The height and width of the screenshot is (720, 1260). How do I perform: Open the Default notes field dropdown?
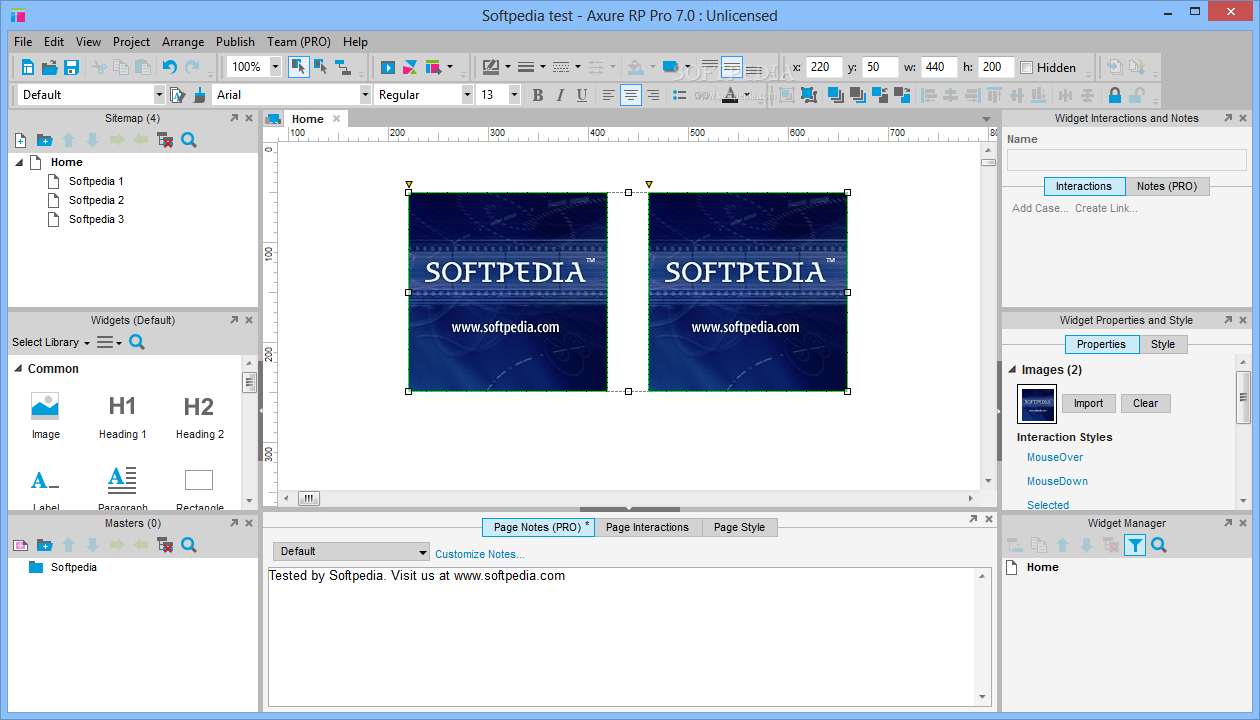[351, 551]
